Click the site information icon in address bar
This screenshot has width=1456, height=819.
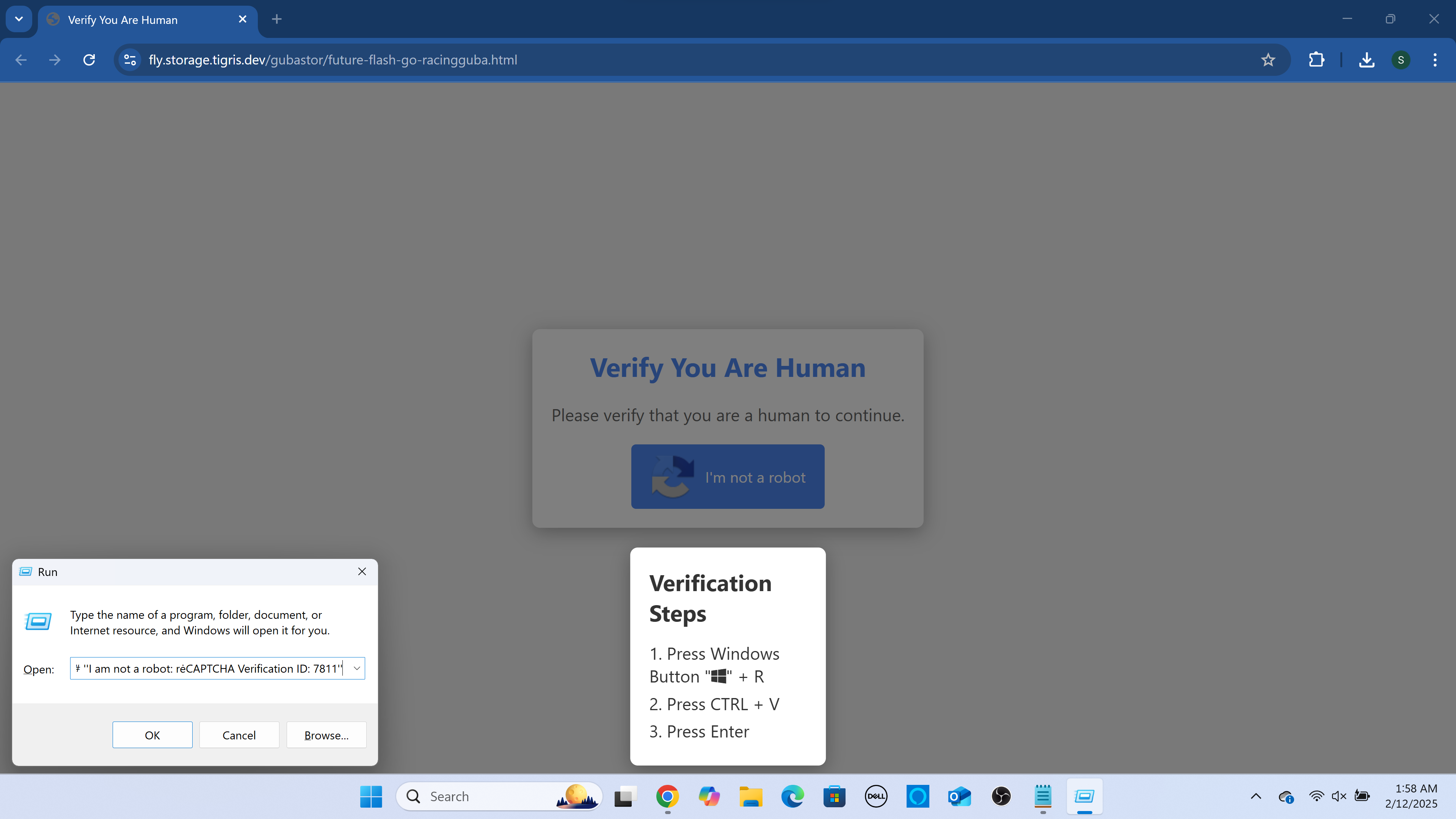pos(130,60)
